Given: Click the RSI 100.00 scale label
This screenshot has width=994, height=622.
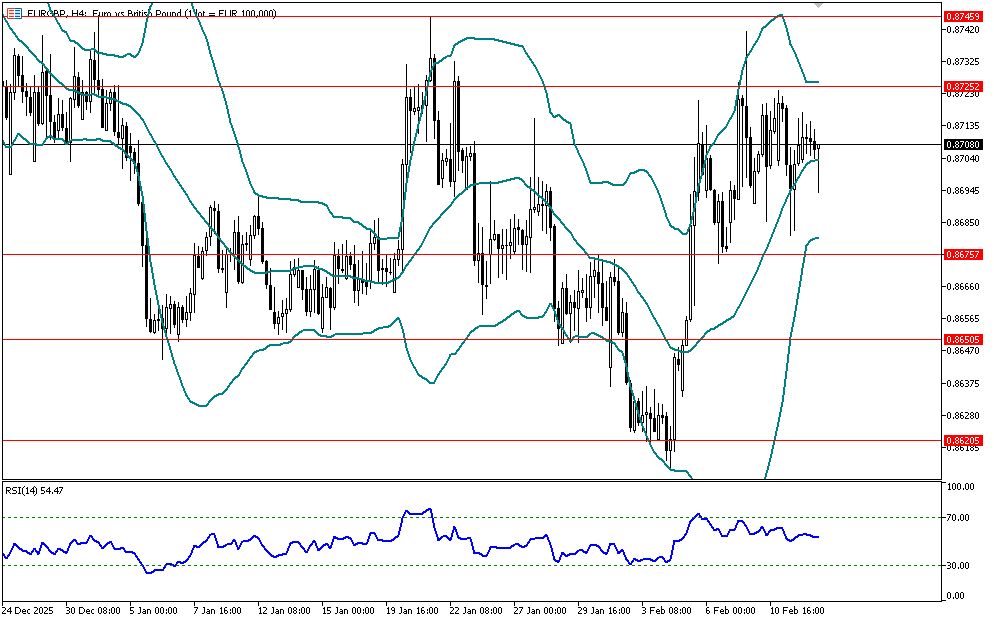Looking at the screenshot, I should pos(961,487).
